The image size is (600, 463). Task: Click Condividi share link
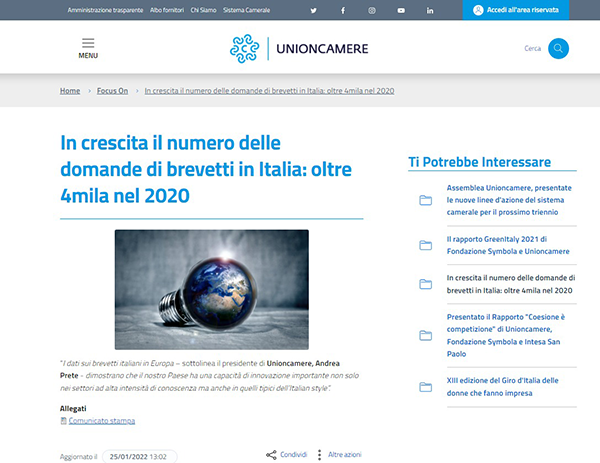click(x=293, y=455)
